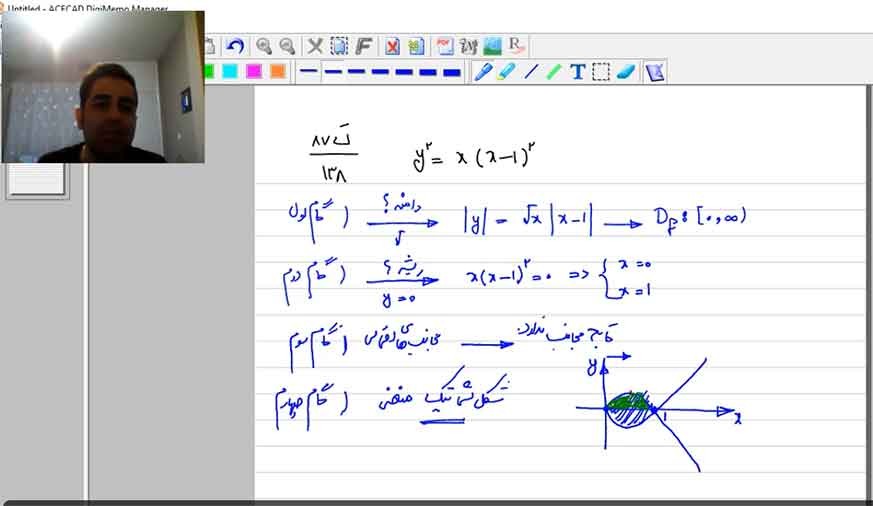Click the gray F font icon
The height and width of the screenshot is (506, 873).
(364, 46)
